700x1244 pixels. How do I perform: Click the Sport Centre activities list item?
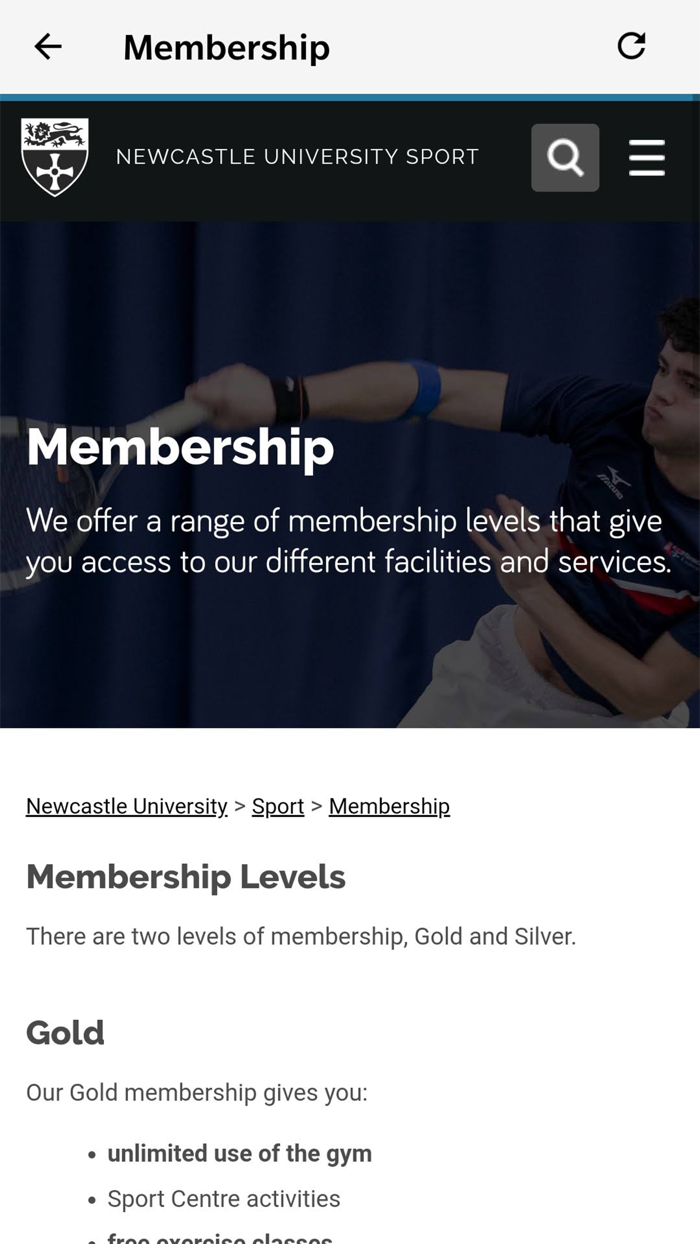pyautogui.click(x=223, y=1198)
